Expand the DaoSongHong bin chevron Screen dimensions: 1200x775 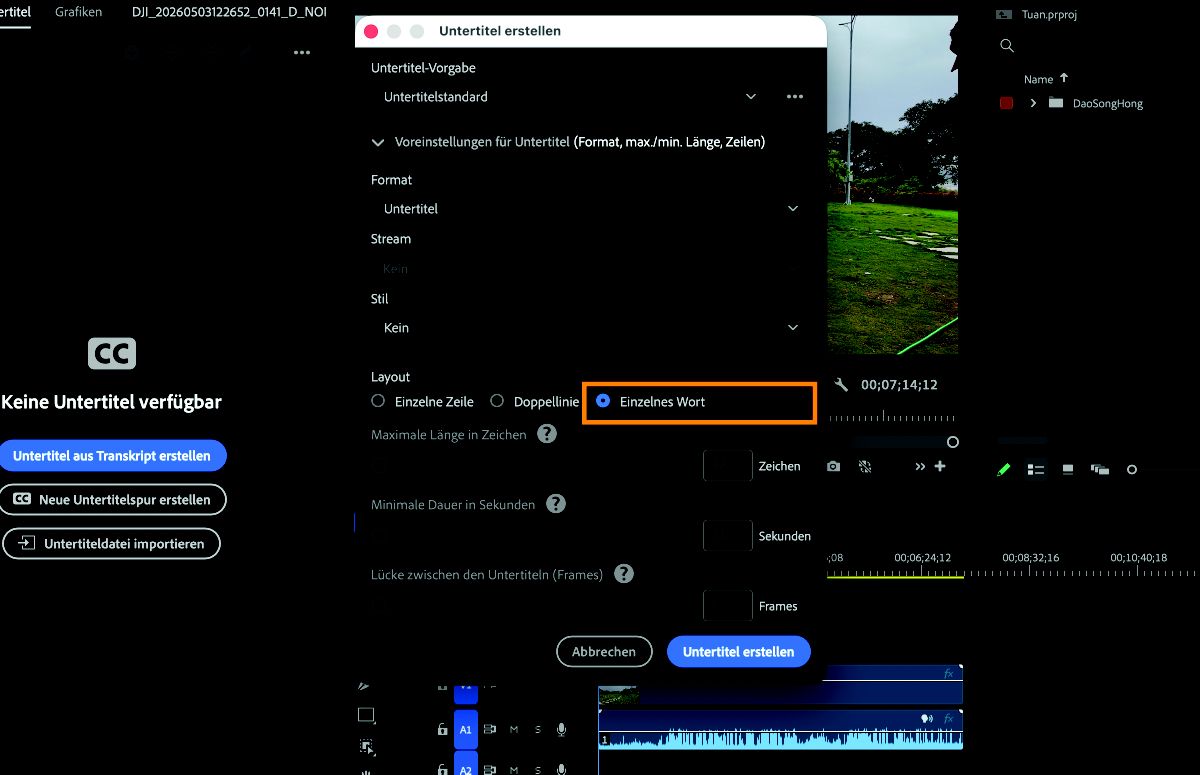[x=1033, y=103]
